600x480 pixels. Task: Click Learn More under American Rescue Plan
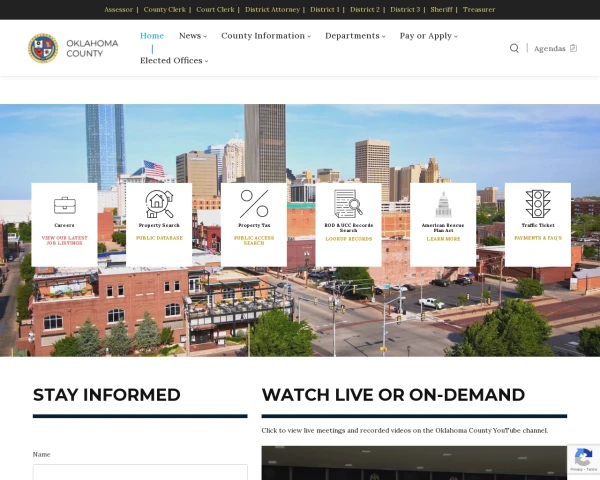tap(443, 239)
